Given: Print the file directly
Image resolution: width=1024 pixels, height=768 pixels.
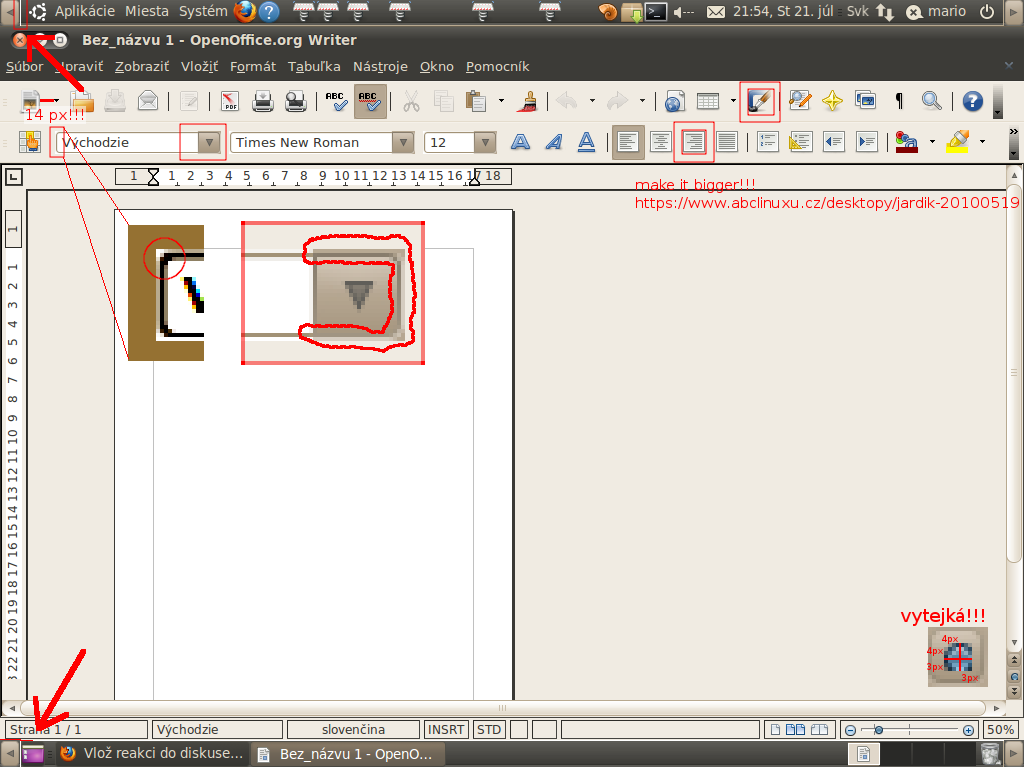Looking at the screenshot, I should coord(263,101).
